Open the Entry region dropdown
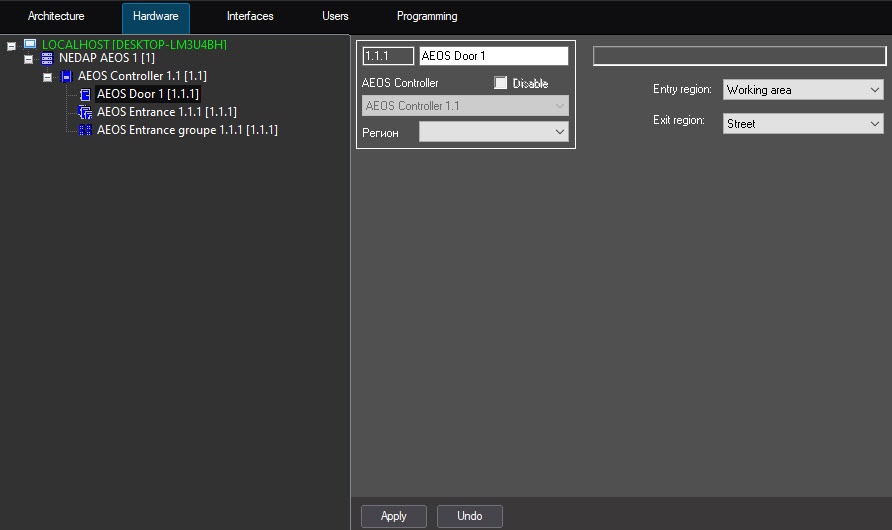Viewport: 892px width, 530px height. pos(803,90)
